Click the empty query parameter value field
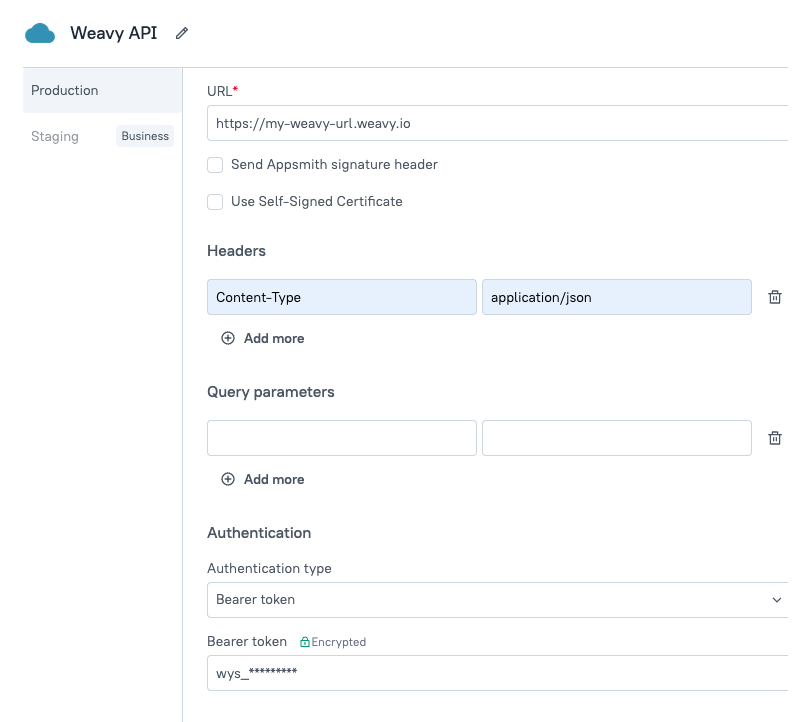Viewport: 812px width, 722px height. tap(617, 438)
